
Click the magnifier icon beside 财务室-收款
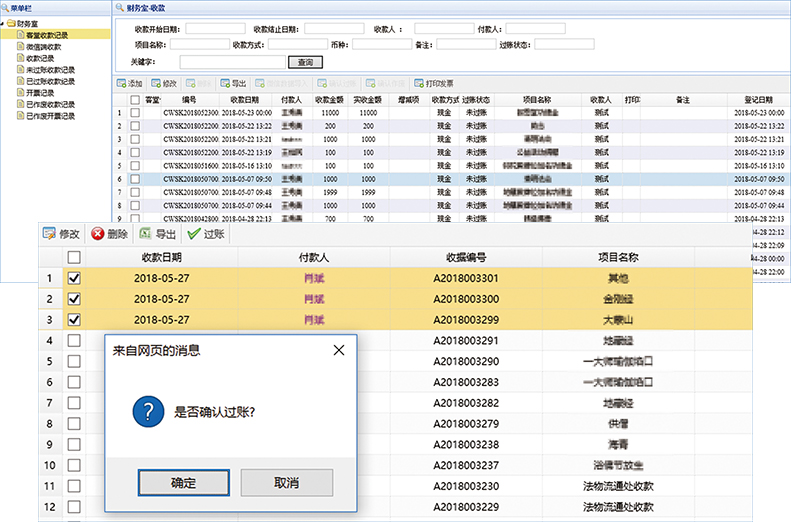tap(120, 7)
